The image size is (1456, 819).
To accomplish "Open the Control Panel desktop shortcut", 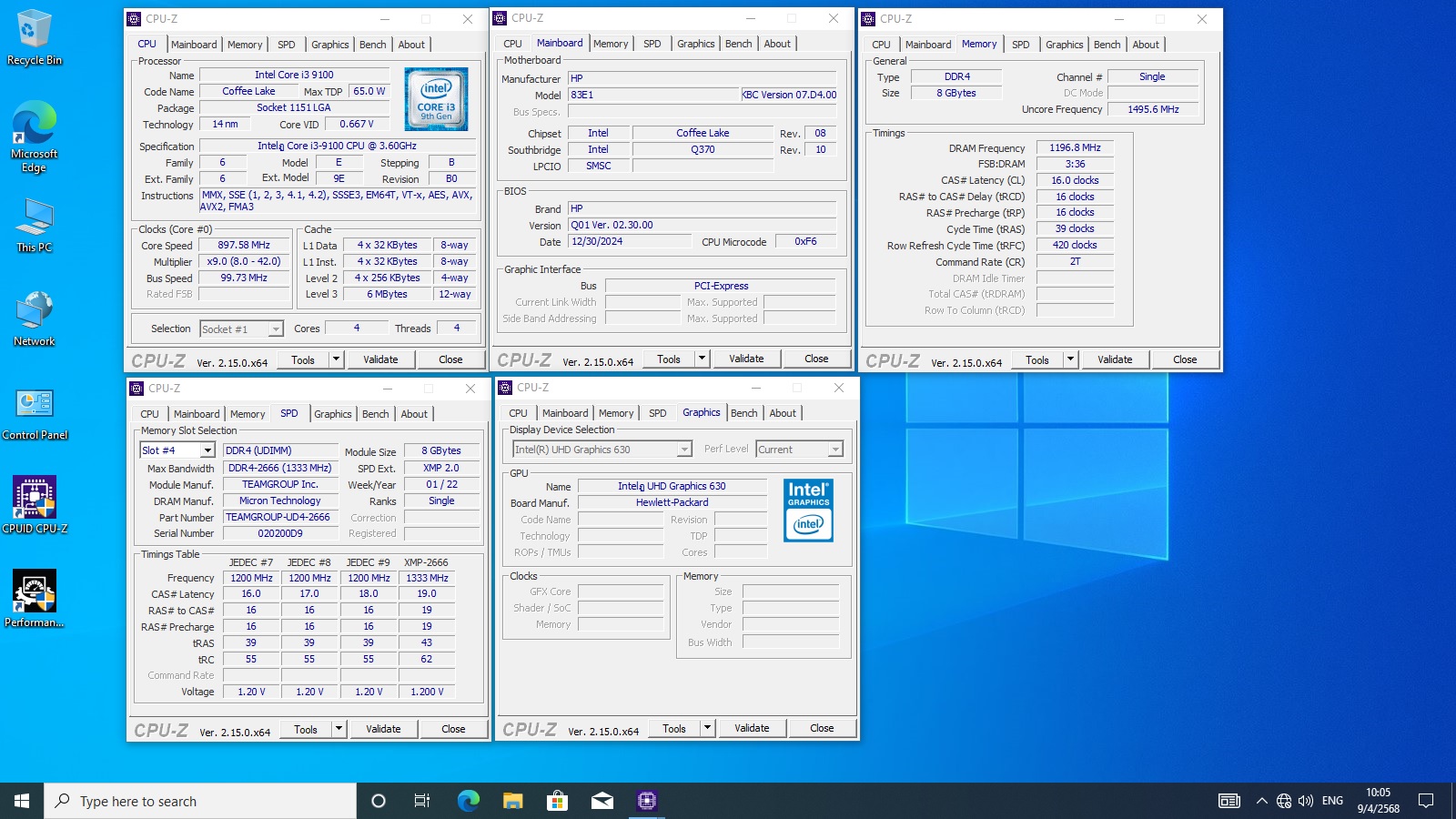I will pyautogui.click(x=35, y=414).
